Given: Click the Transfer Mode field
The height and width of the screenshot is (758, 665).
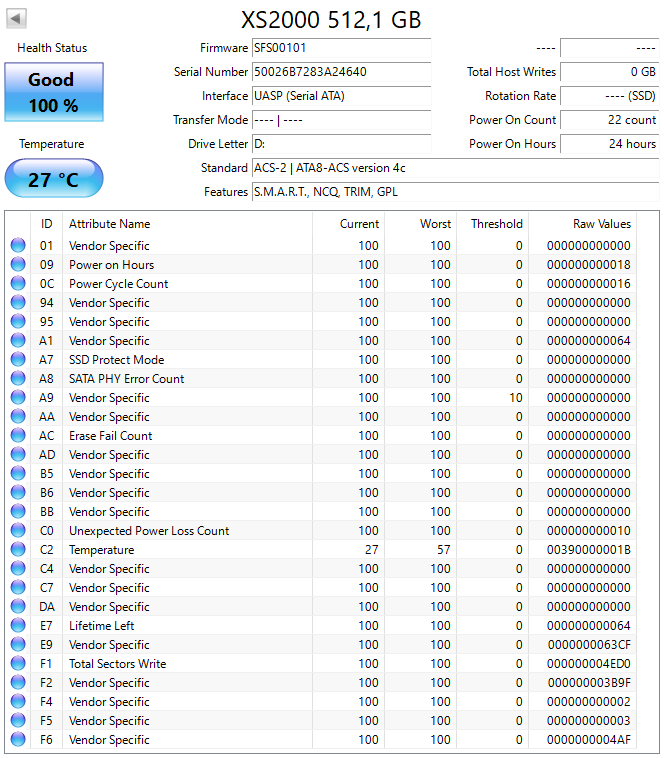Looking at the screenshot, I should click(341, 120).
